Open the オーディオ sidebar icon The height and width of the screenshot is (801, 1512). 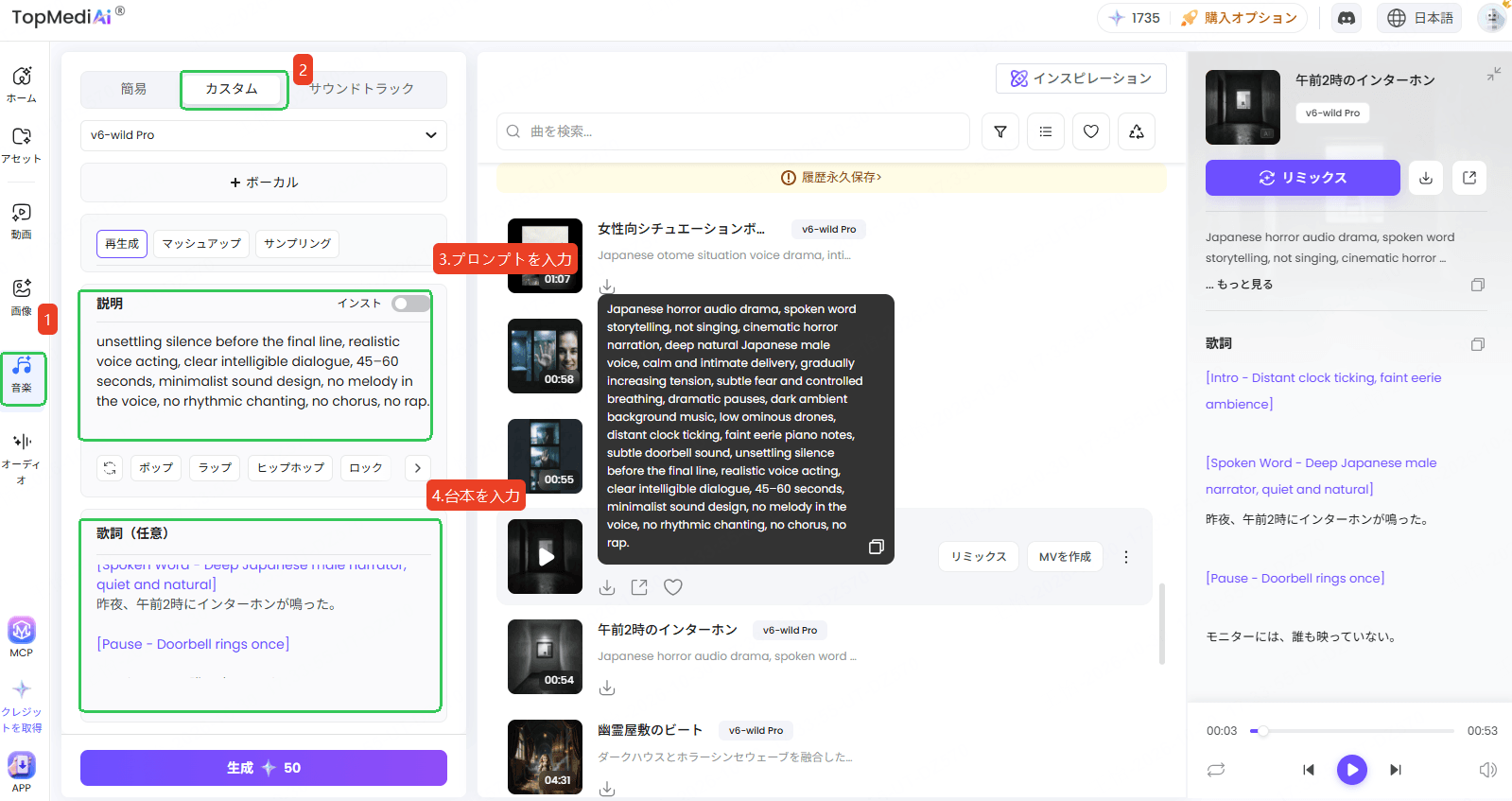(22, 458)
